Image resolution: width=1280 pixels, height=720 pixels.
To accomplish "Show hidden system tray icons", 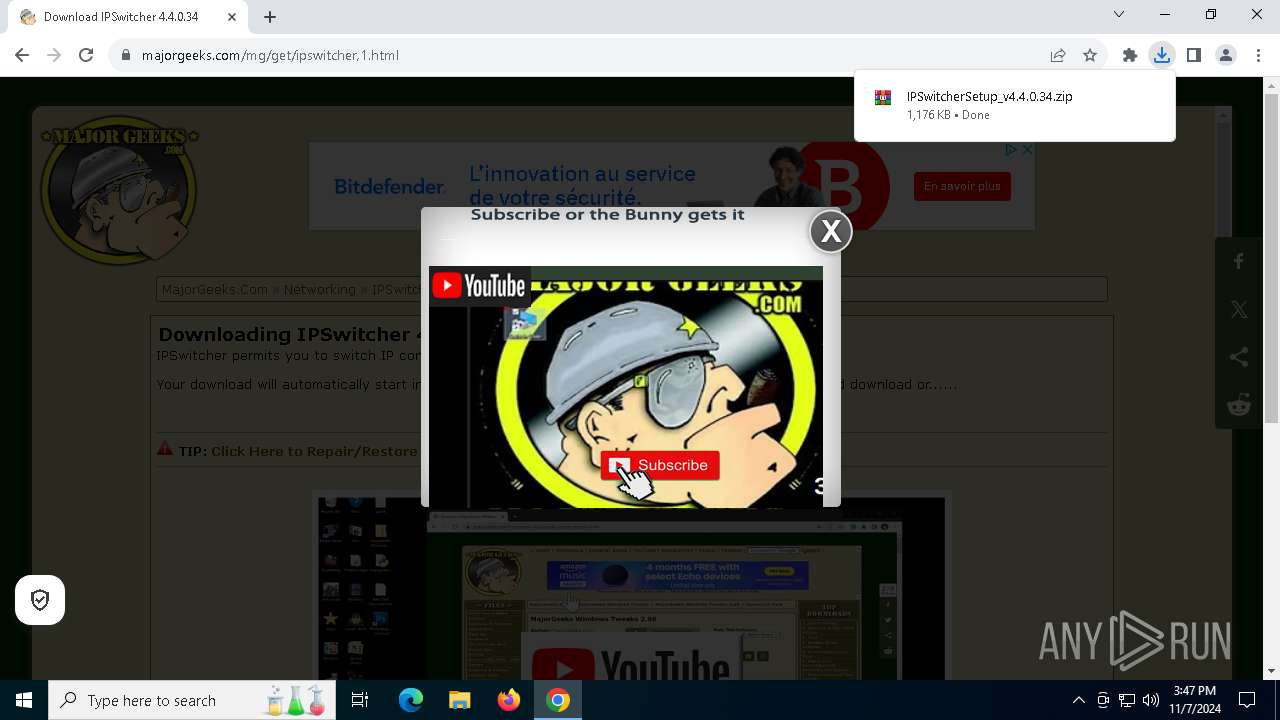I will pos(1079,700).
